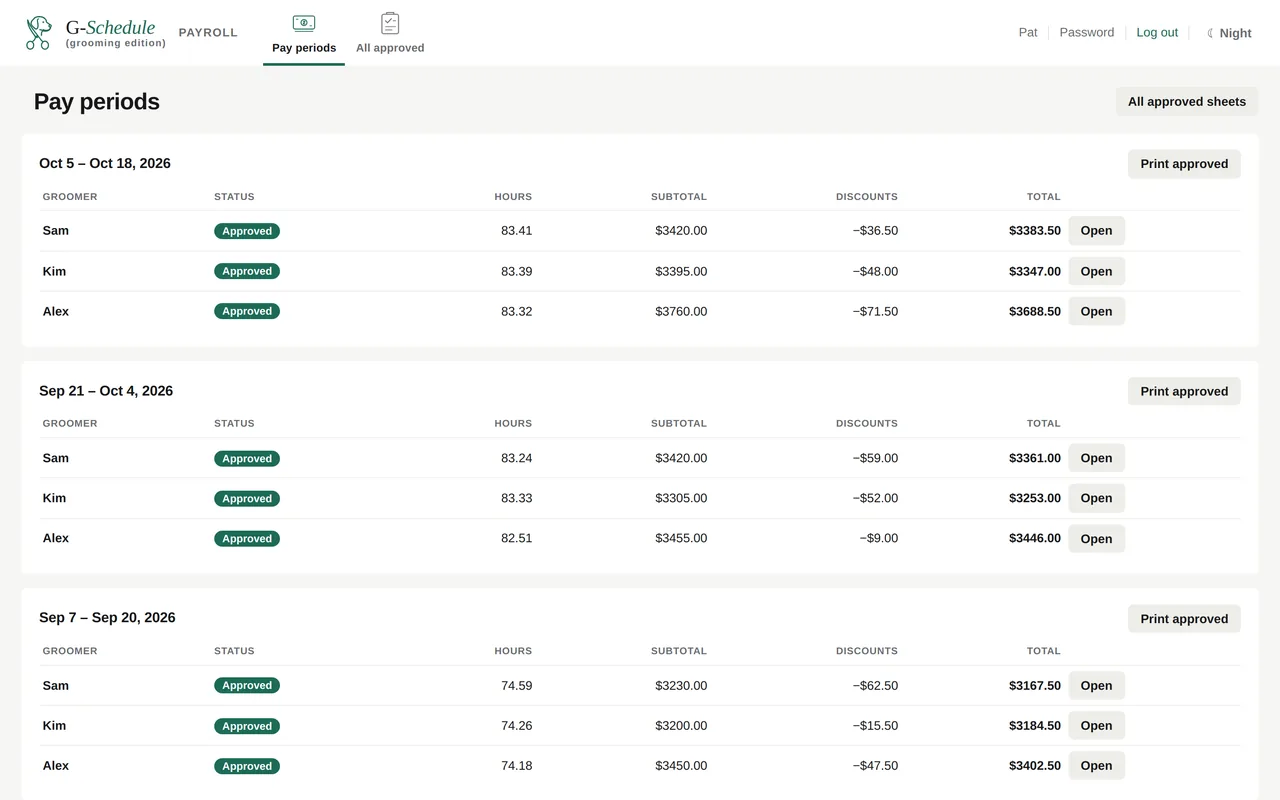Viewport: 1280px width, 800px height.
Task: Click the $3450.00 subtotal cell
Action: click(x=681, y=766)
